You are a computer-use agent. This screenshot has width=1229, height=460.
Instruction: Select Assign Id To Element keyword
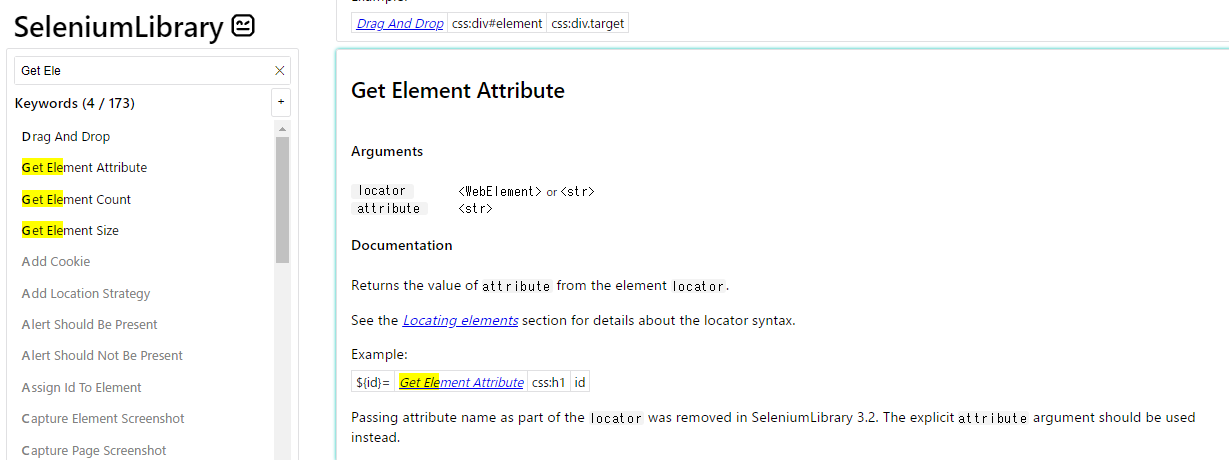click(x=82, y=387)
